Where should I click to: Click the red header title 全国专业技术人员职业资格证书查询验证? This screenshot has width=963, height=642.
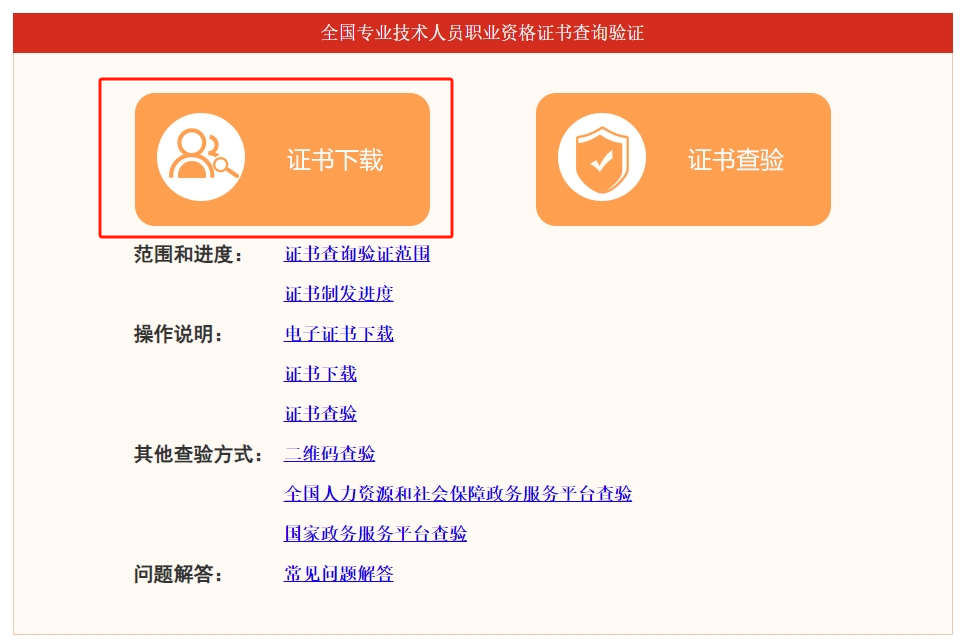482,33
